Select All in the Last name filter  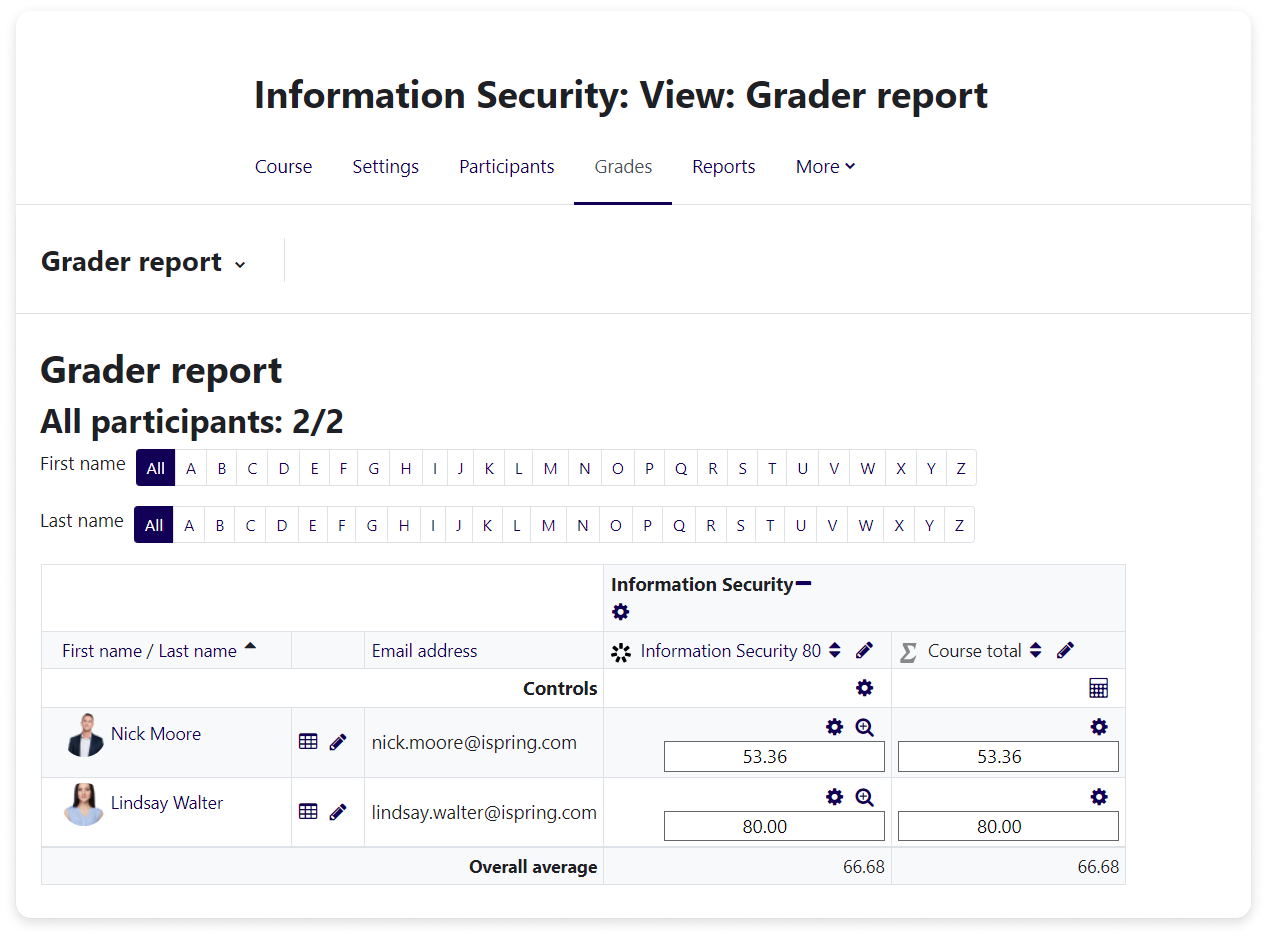153,525
